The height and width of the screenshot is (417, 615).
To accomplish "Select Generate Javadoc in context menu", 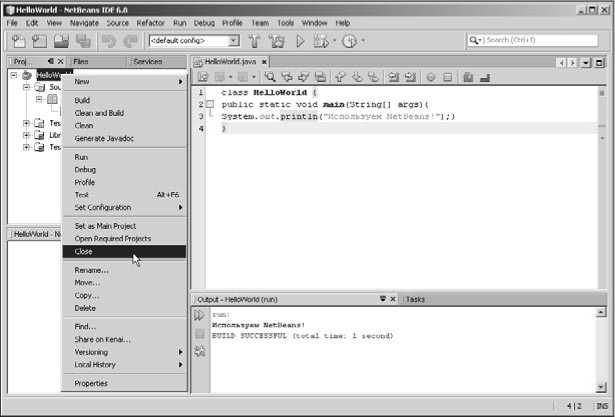I will (x=124, y=138).
